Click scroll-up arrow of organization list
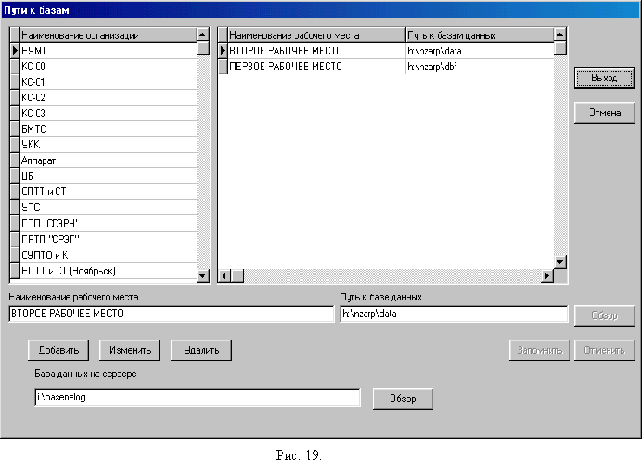The height and width of the screenshot is (474, 643). click(x=203, y=35)
